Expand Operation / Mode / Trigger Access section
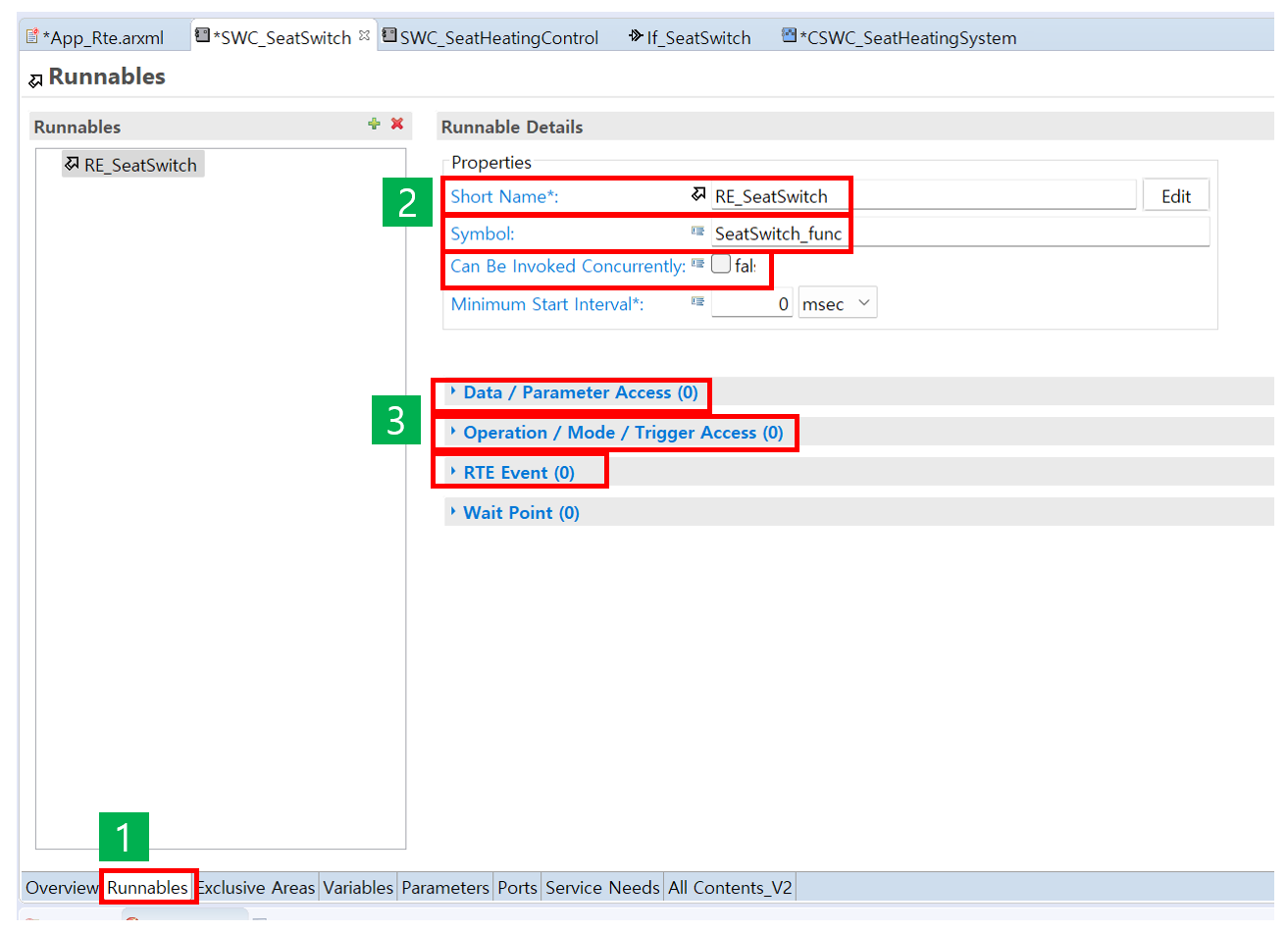1288x932 pixels. click(x=622, y=434)
